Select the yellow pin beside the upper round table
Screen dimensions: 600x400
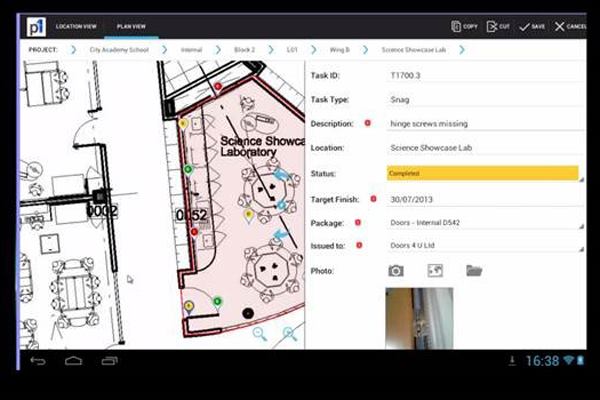(x=249, y=215)
